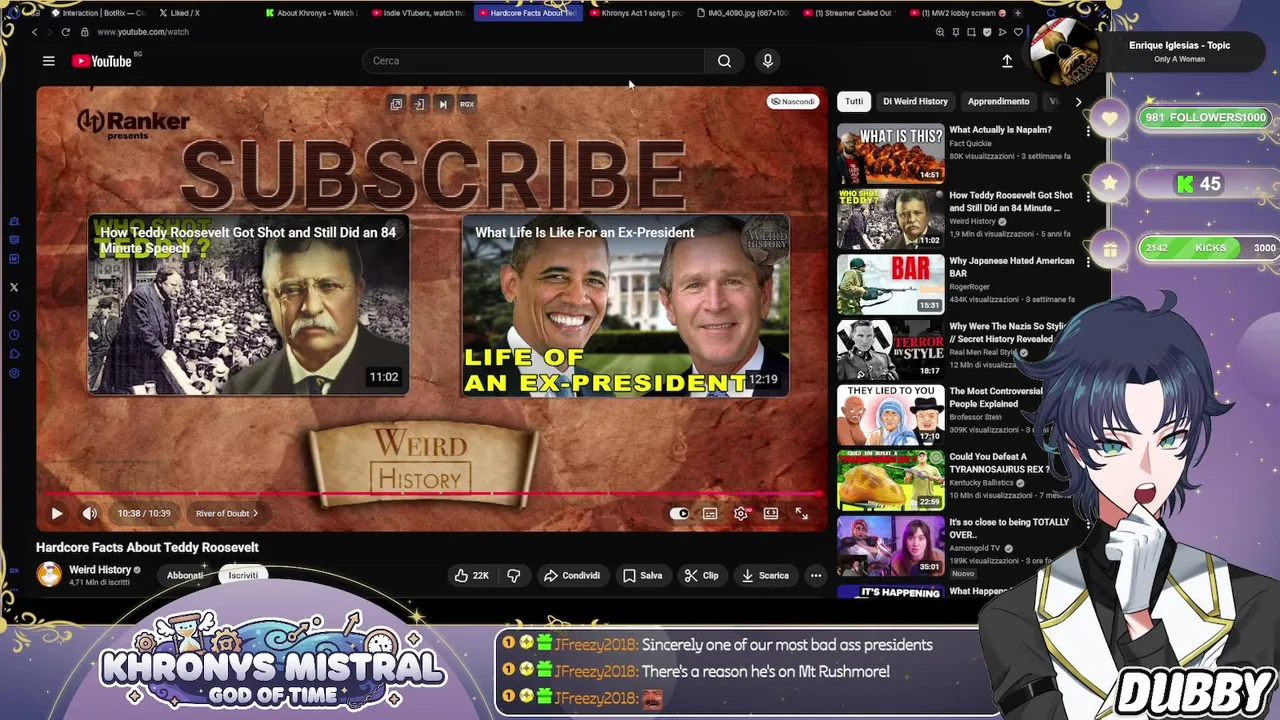The image size is (1280, 720).
Task: Switch to IMG_4090.jpg browser tab
Action: coord(742,13)
